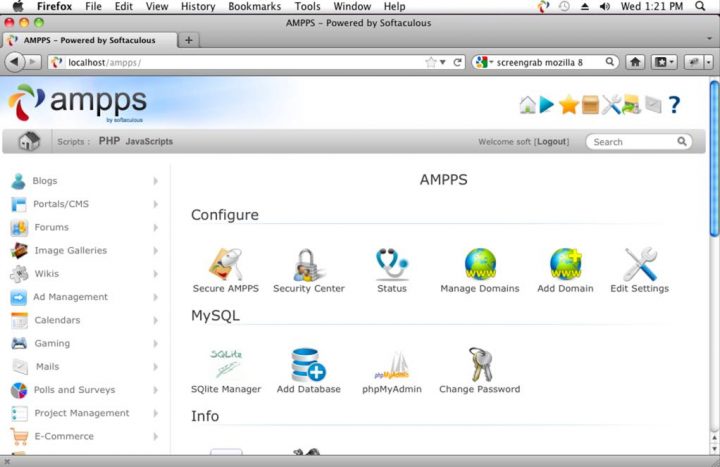Click the AMPPS search input field
720x467 pixels.
coord(631,142)
